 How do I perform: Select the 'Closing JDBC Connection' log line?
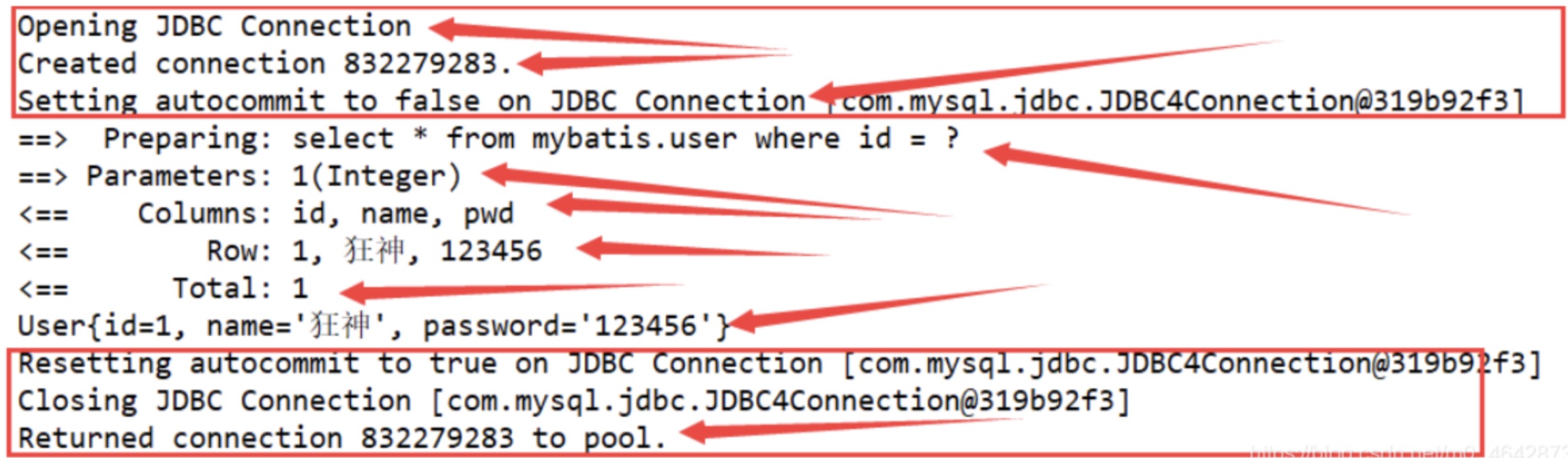click(573, 401)
